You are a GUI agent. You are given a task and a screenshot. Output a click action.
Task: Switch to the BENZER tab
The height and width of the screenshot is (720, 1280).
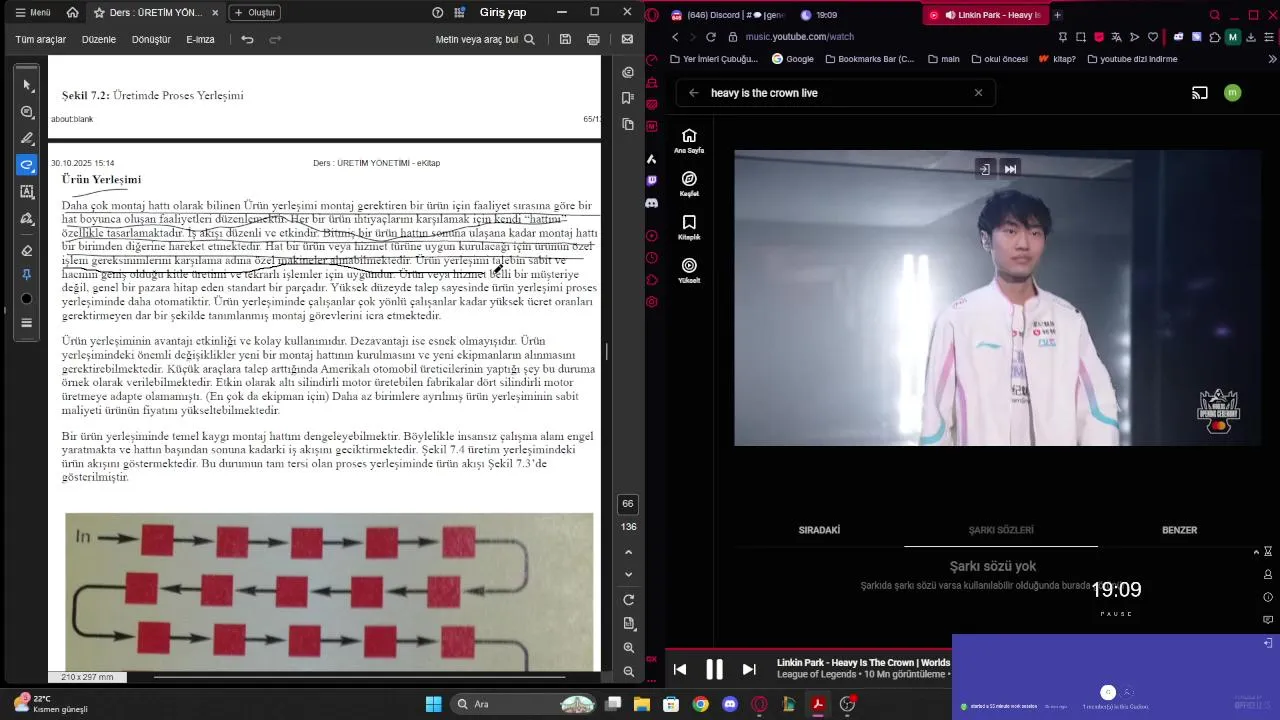tap(1179, 530)
